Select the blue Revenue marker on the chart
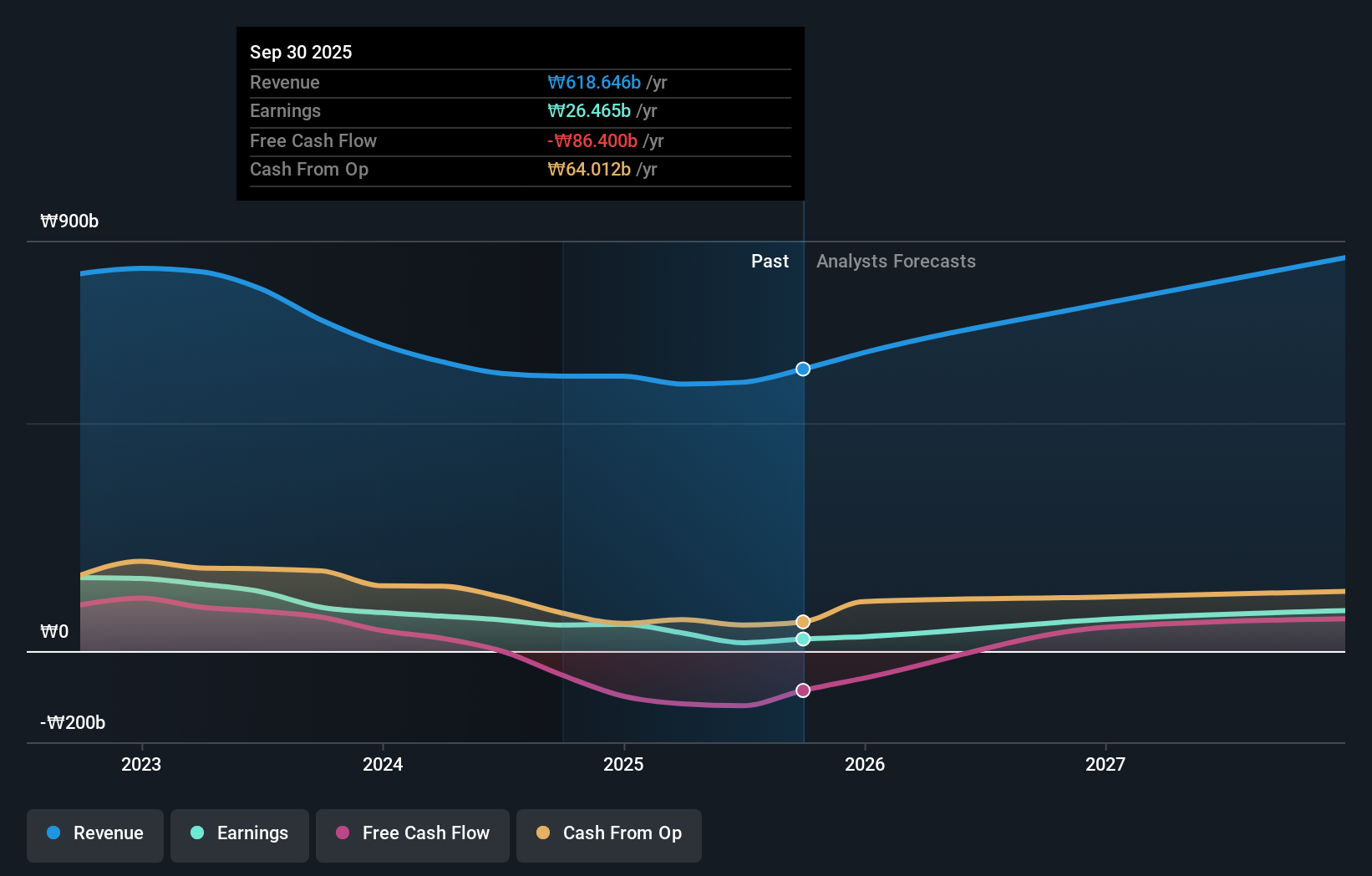 [803, 369]
